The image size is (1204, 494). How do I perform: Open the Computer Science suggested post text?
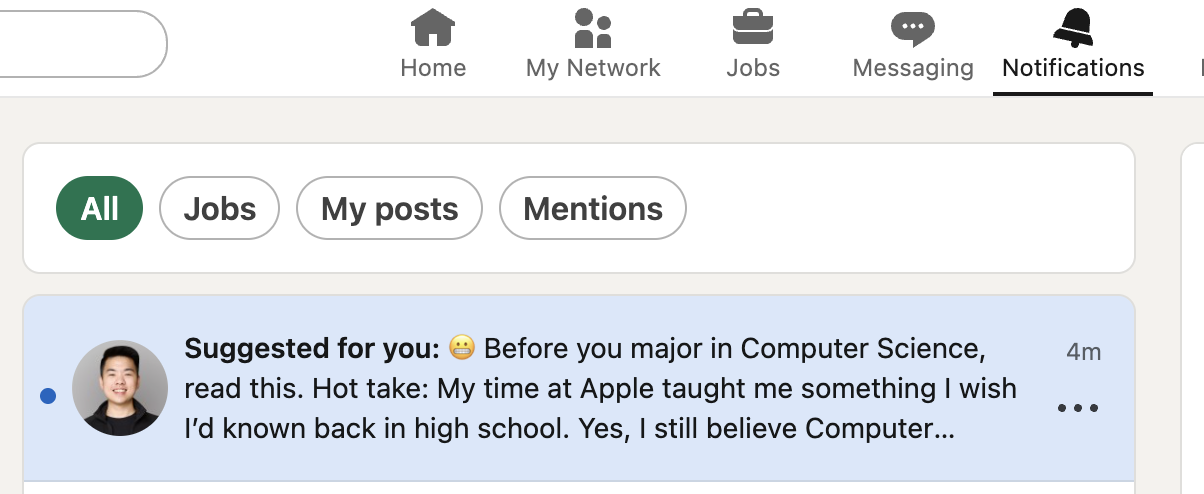600,389
